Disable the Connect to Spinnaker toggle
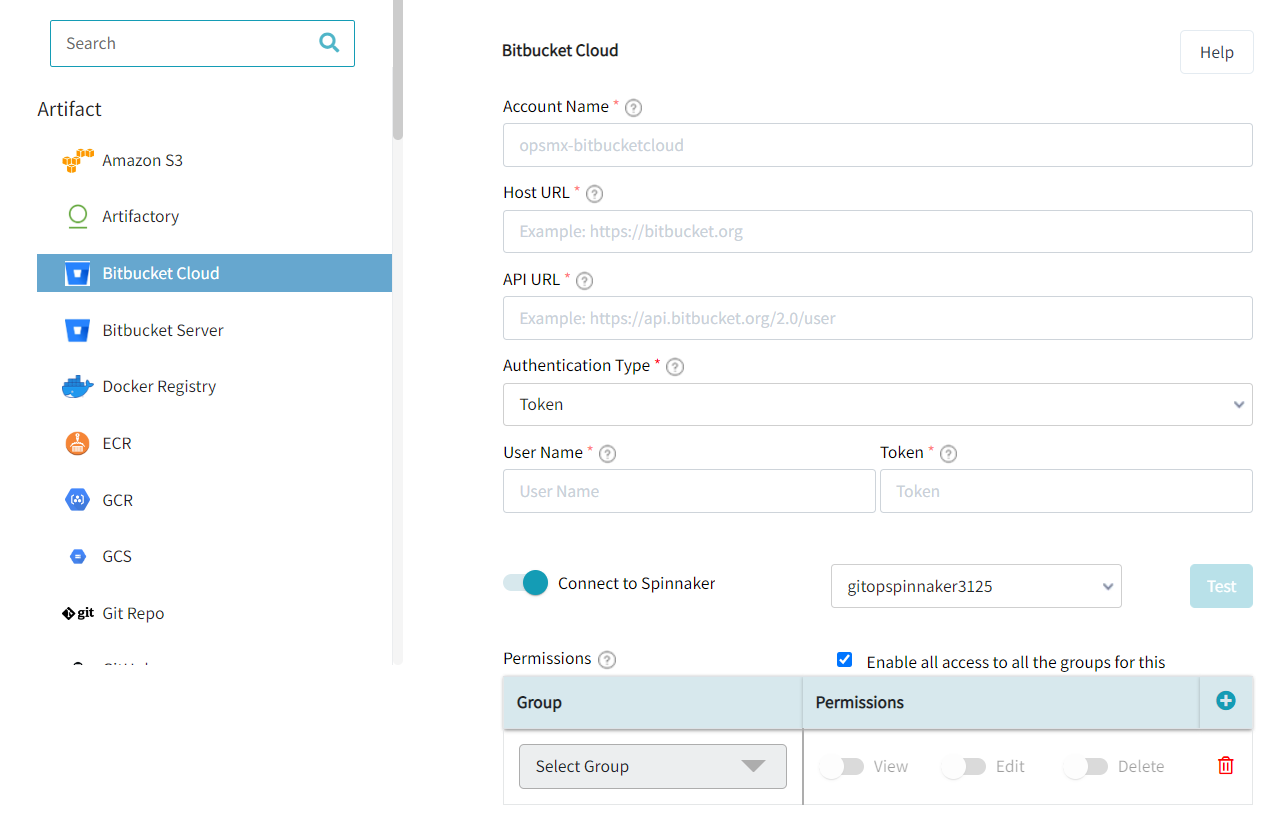 524,582
